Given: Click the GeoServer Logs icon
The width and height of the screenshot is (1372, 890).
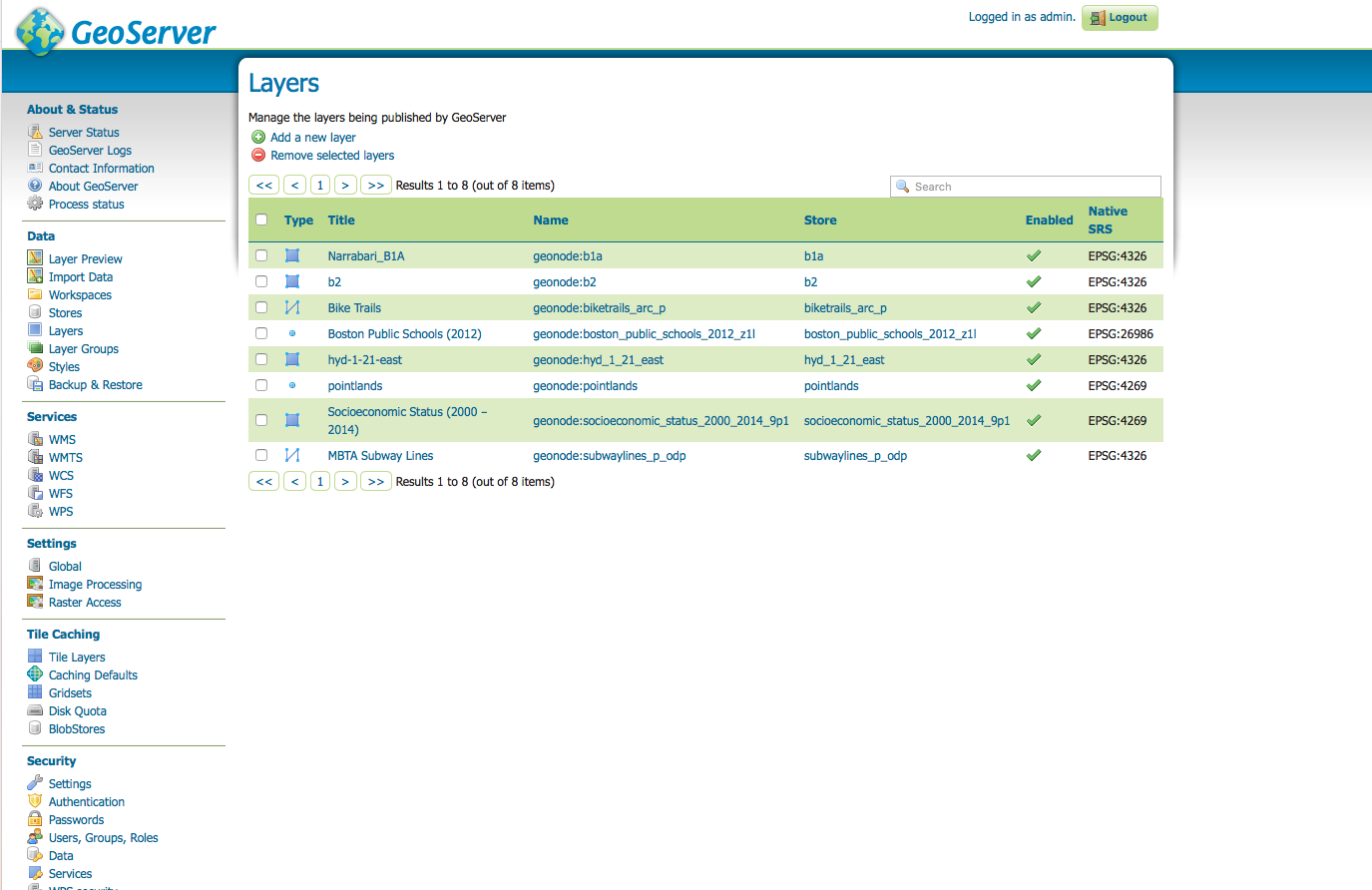Looking at the screenshot, I should 35,150.
